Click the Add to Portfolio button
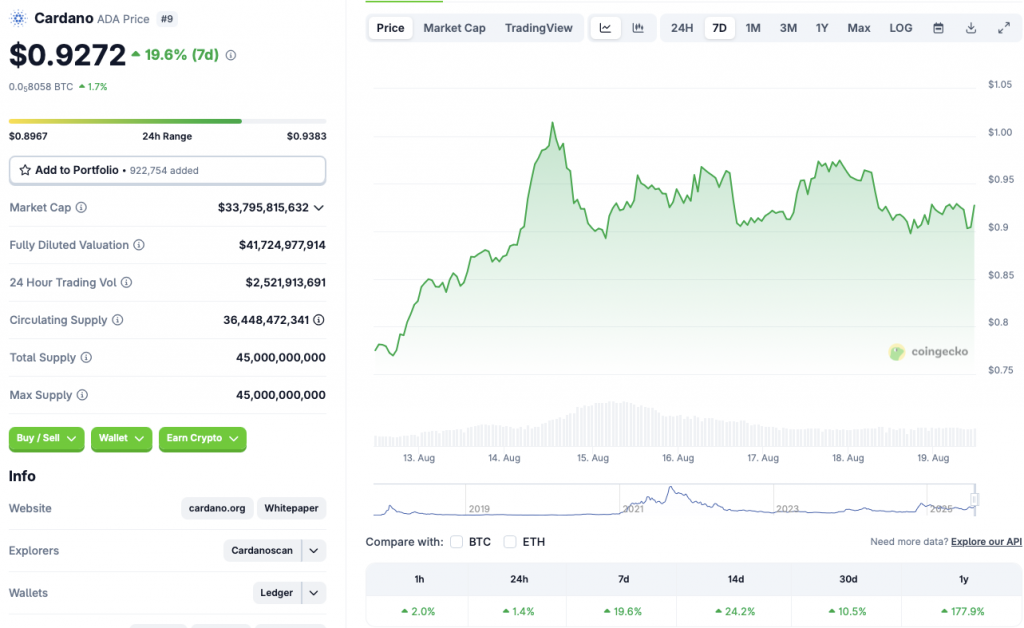 (x=167, y=170)
